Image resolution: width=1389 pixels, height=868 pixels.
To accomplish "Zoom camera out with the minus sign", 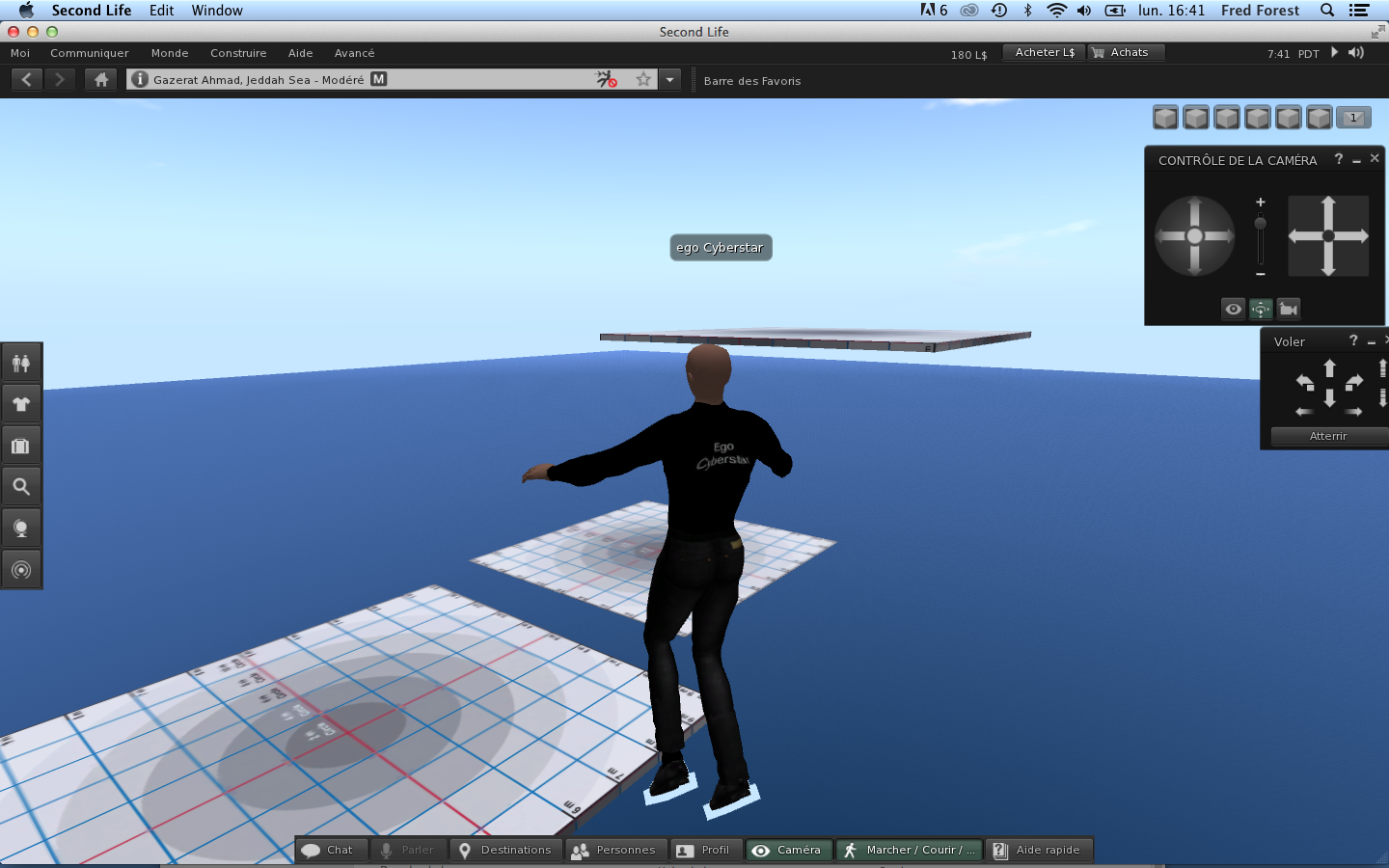I will [1260, 275].
